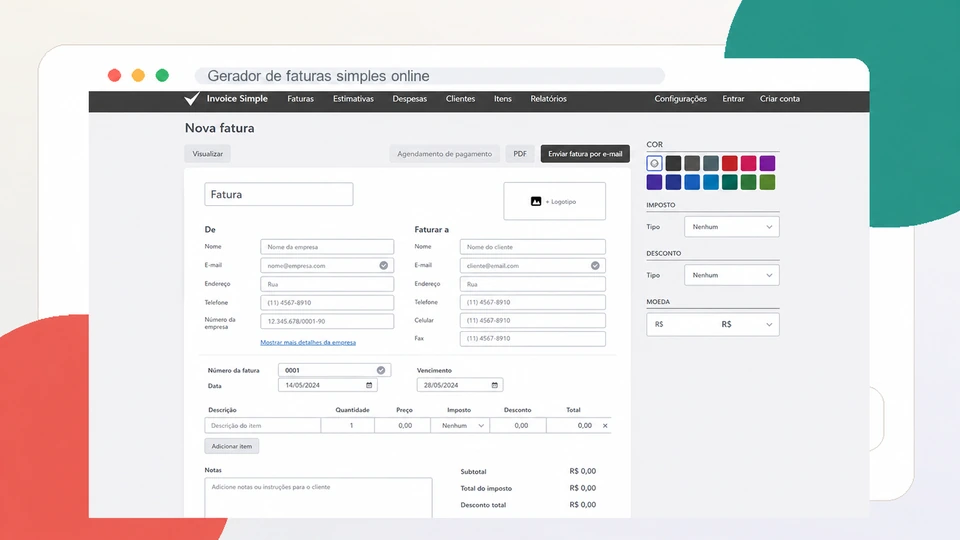This screenshot has width=960, height=540.
Task: Open the Desconto Tipo dropdown
Action: click(x=732, y=275)
